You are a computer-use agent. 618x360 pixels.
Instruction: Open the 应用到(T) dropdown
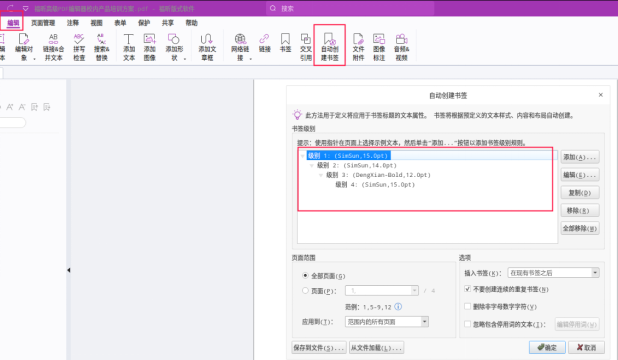click(387, 322)
